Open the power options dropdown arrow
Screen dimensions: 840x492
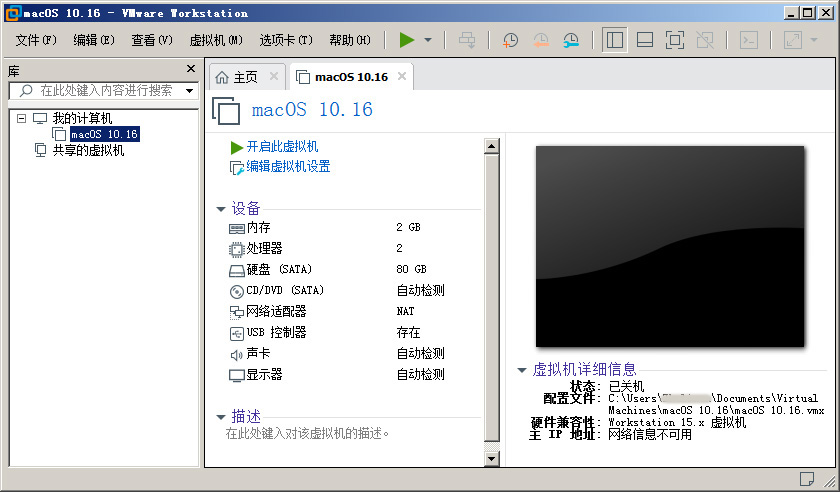click(x=428, y=40)
